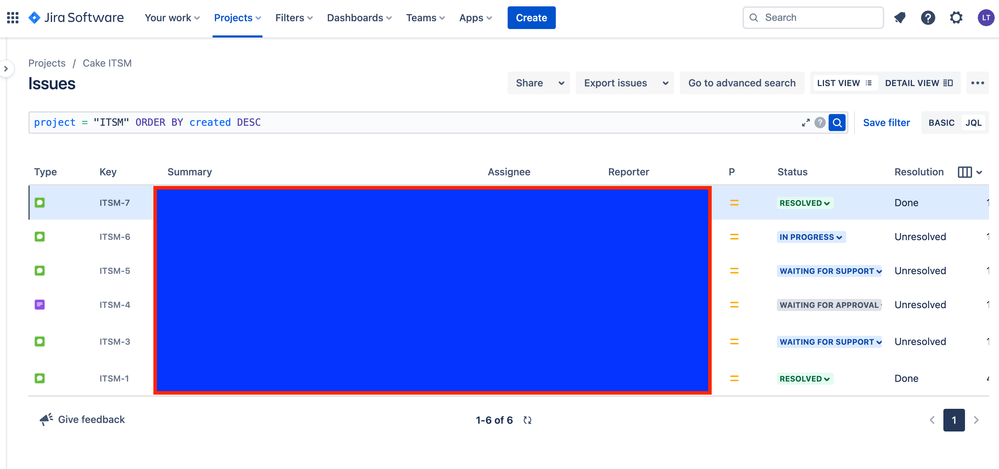999x469 pixels.
Task: Click the Create button
Action: click(531, 18)
